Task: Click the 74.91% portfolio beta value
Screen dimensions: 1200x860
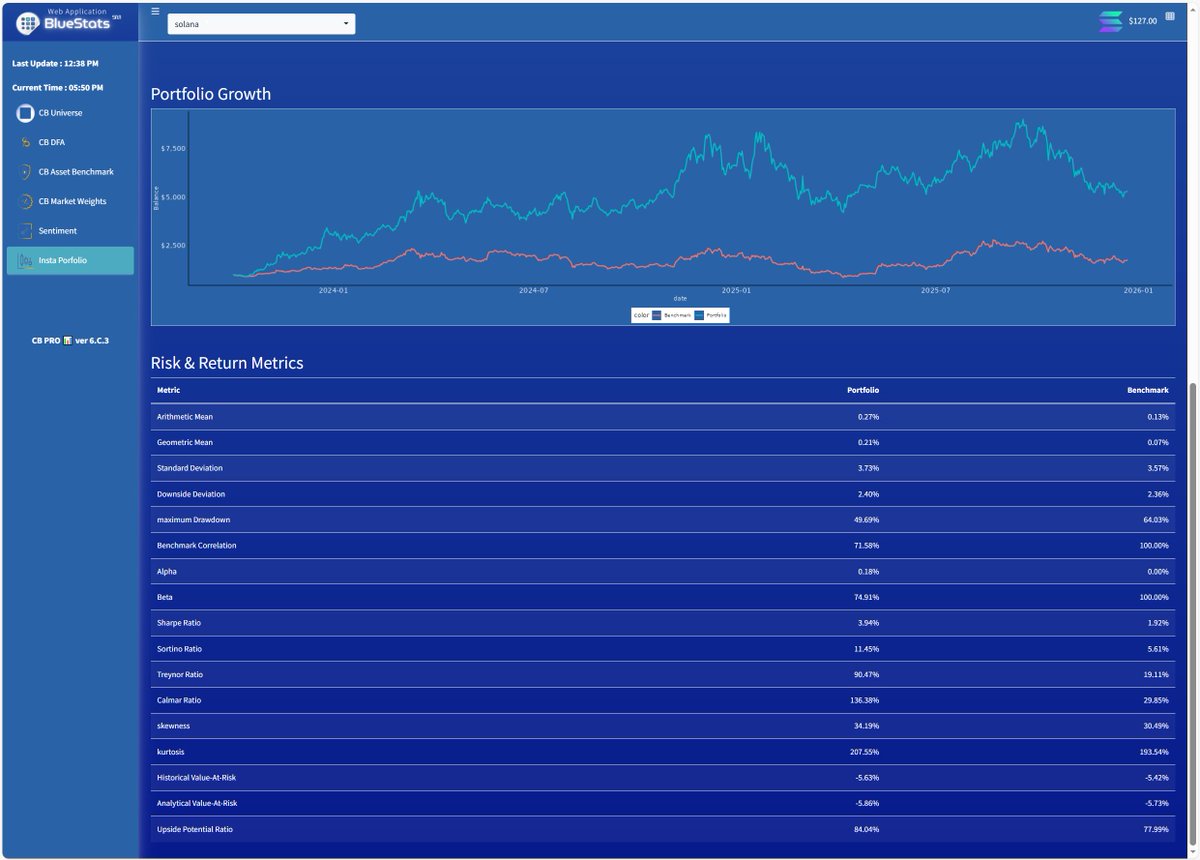Action: (867, 597)
